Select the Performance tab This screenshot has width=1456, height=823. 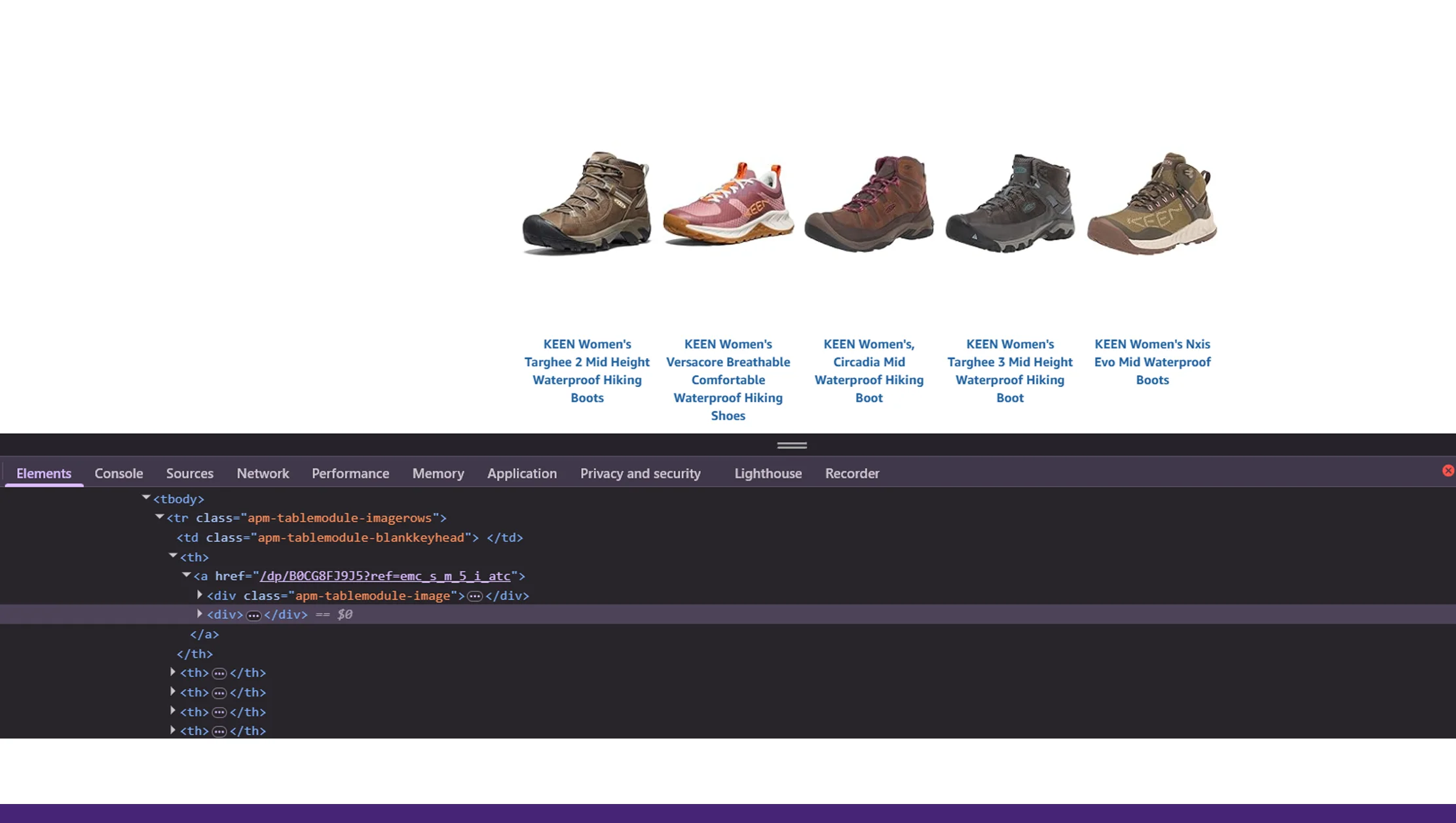point(350,473)
